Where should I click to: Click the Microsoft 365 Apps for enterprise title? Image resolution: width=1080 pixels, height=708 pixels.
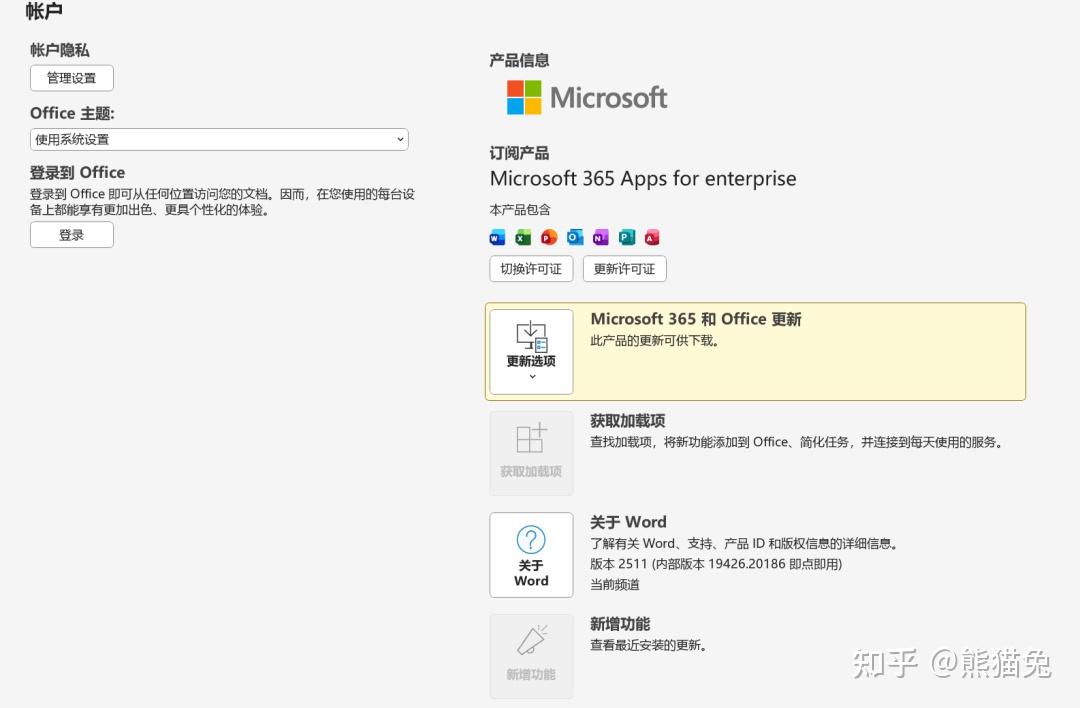643,179
